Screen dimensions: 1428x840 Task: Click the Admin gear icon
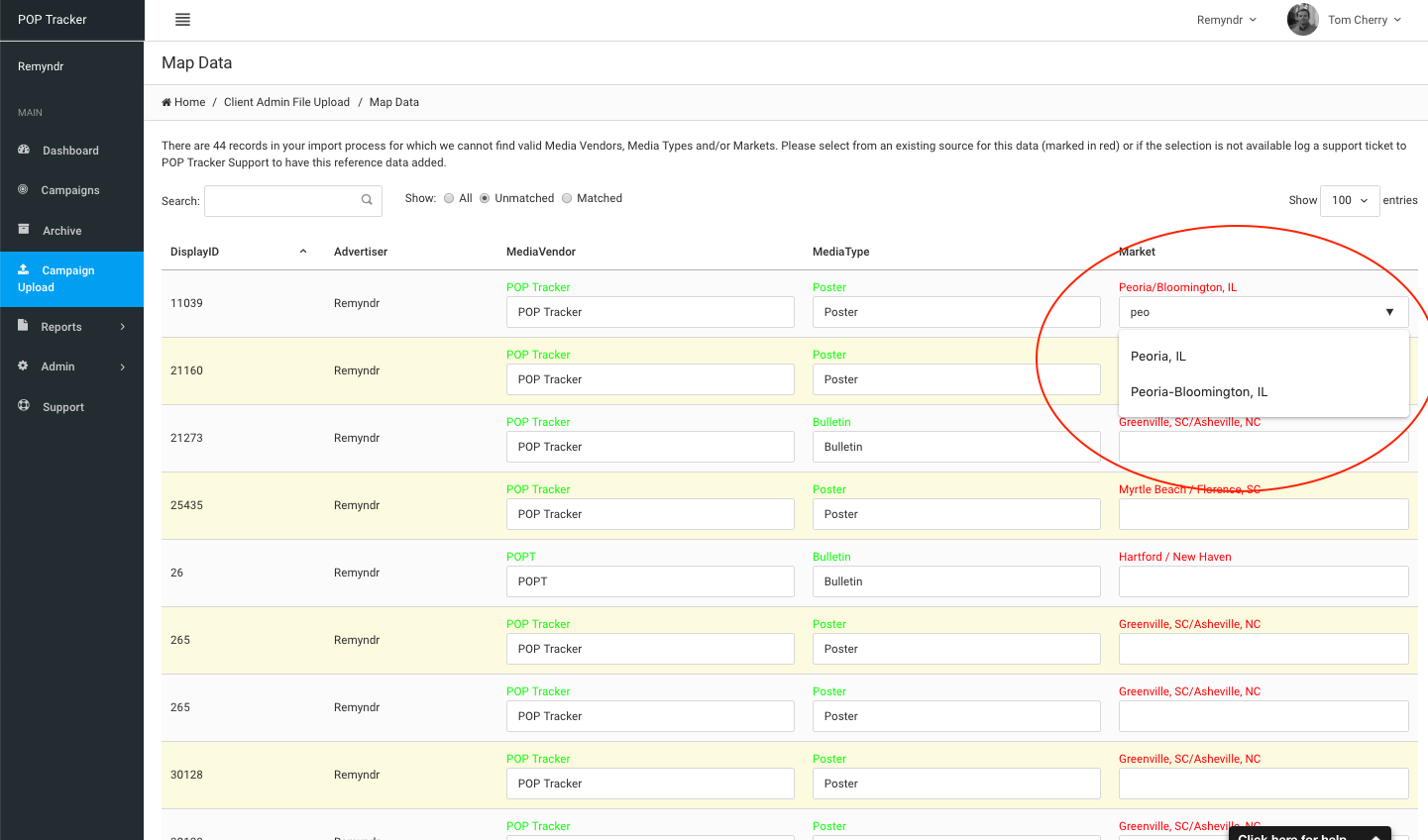tap(23, 366)
